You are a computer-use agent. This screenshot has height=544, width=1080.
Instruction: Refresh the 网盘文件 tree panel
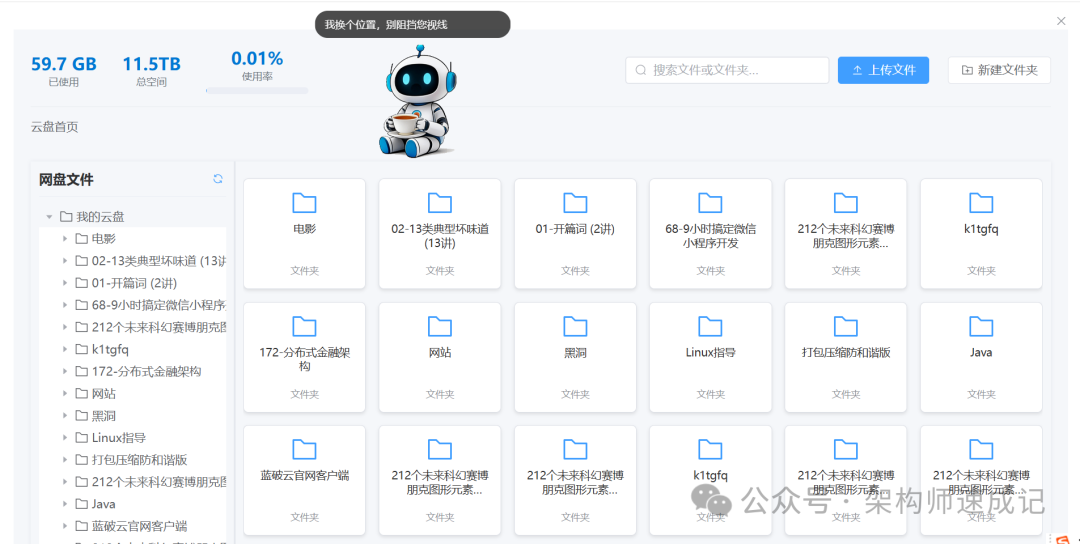(x=218, y=179)
